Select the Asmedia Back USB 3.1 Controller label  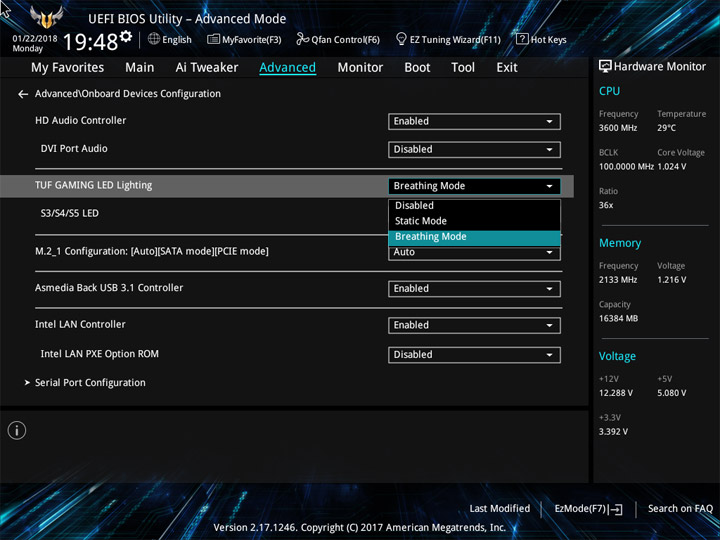coord(109,288)
